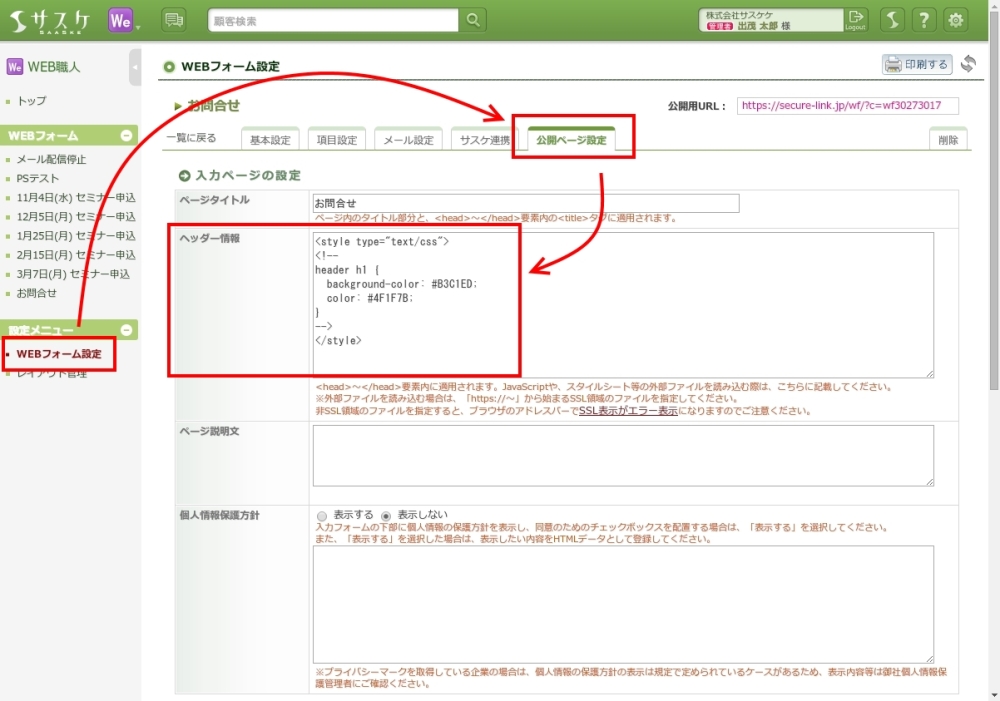Switch to the メール設定 tab
1000x701 pixels.
click(408, 140)
